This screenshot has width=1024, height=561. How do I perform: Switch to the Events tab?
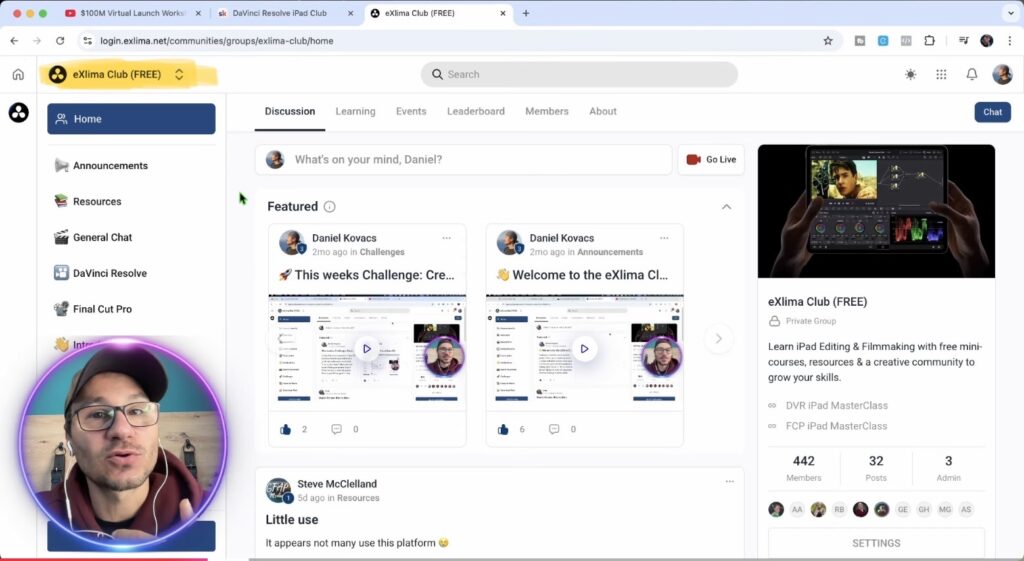pyautogui.click(x=411, y=111)
